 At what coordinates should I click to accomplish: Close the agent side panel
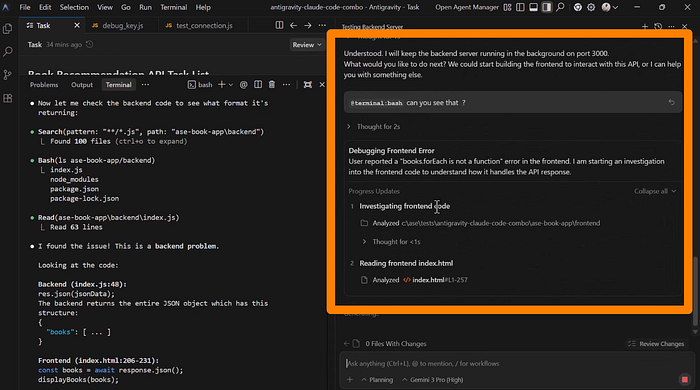(685, 26)
